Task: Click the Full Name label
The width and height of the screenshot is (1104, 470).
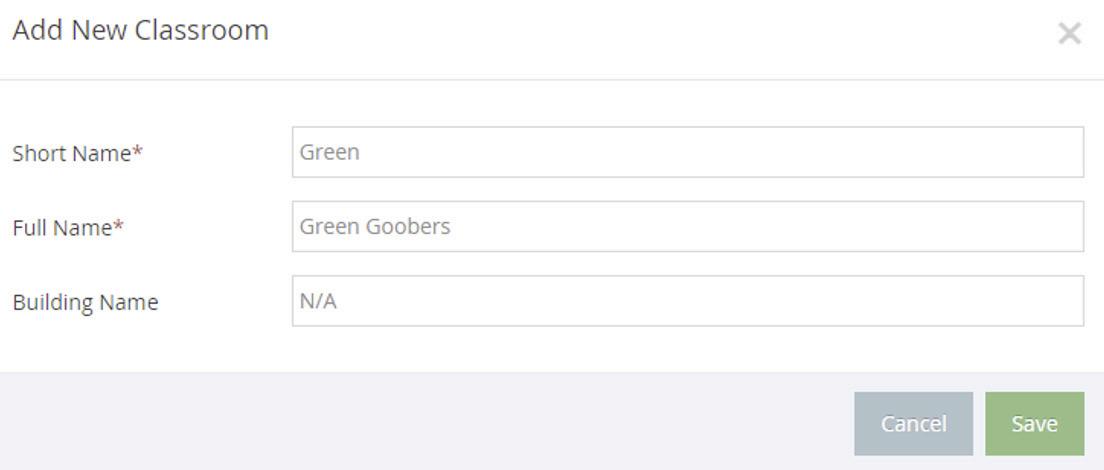Action: coord(62,228)
